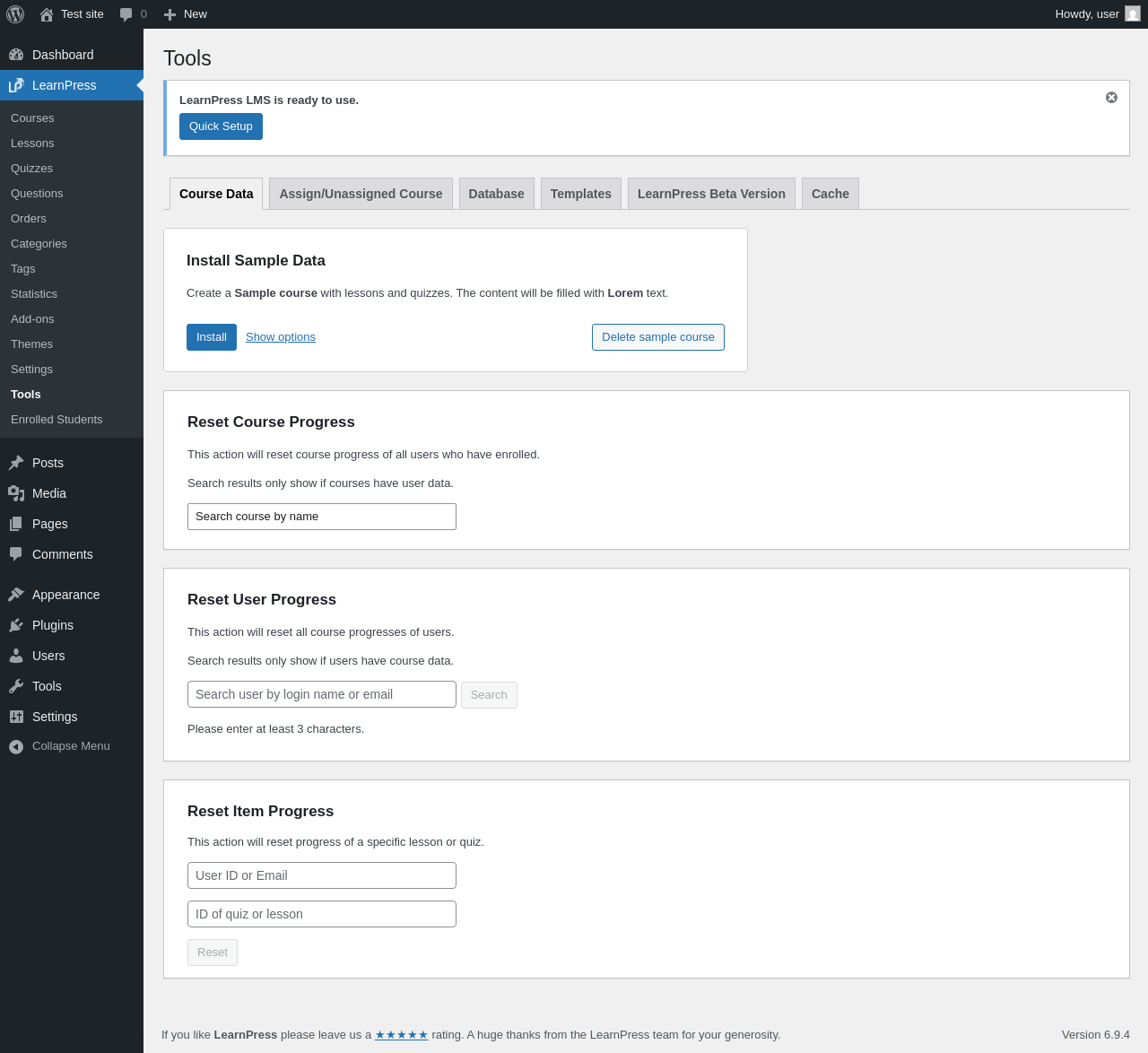Viewport: 1148px width, 1053px height.
Task: Open the Assign/Unassigned Course tab
Action: pos(361,194)
